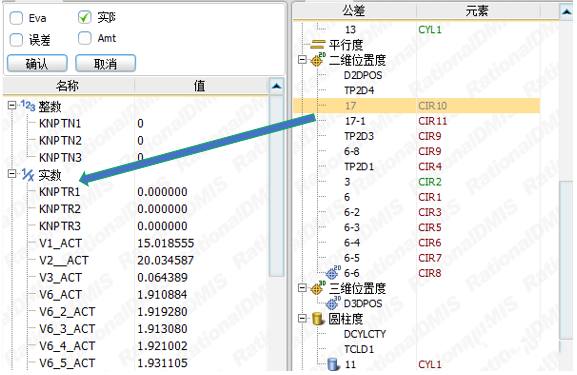Collapse the 实数 tree node
The width and height of the screenshot is (577, 375).
pyautogui.click(x=12, y=174)
